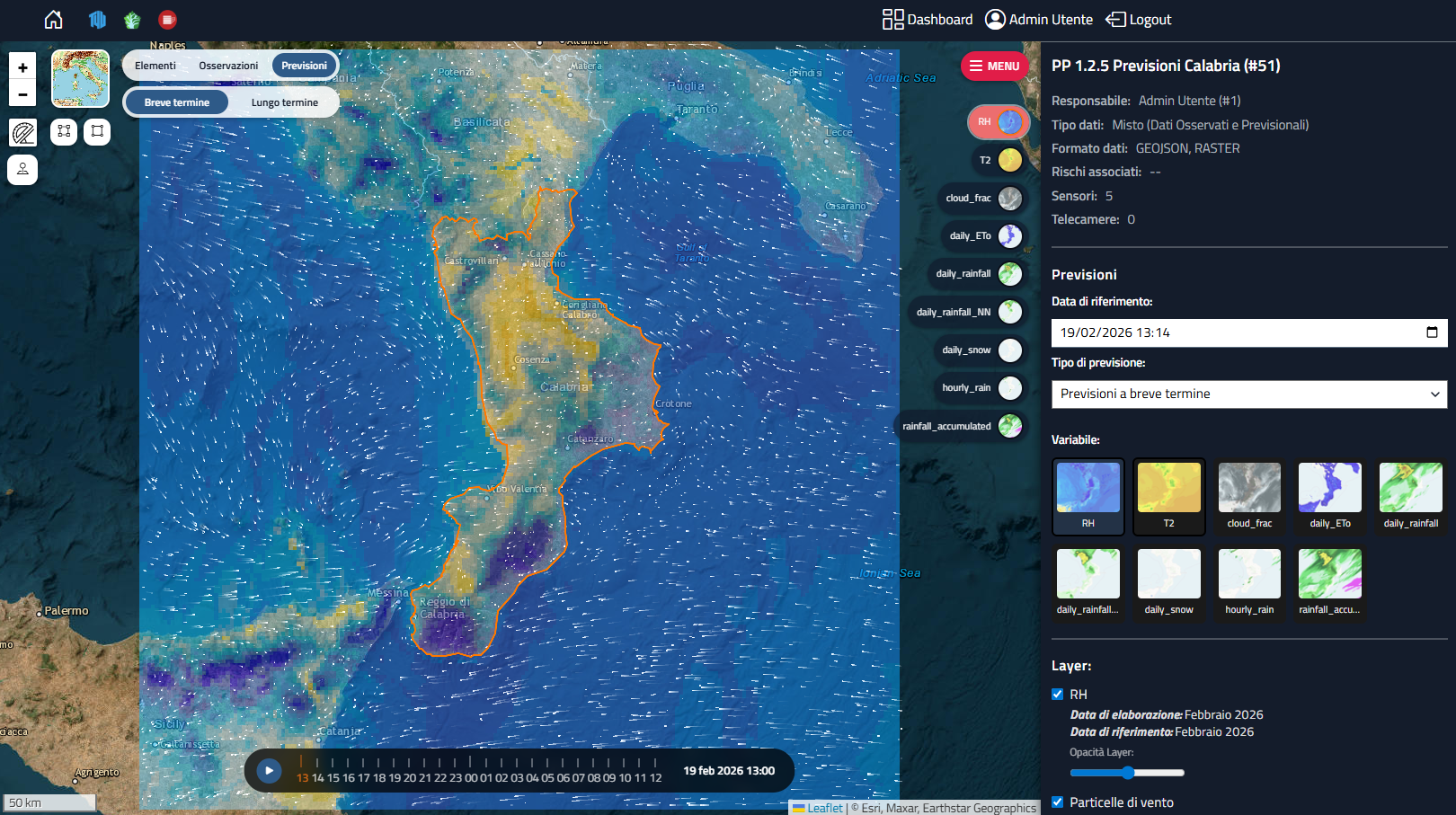The image size is (1456, 815).
Task: Uncheck the RH layer checkbox
Action: (1058, 695)
